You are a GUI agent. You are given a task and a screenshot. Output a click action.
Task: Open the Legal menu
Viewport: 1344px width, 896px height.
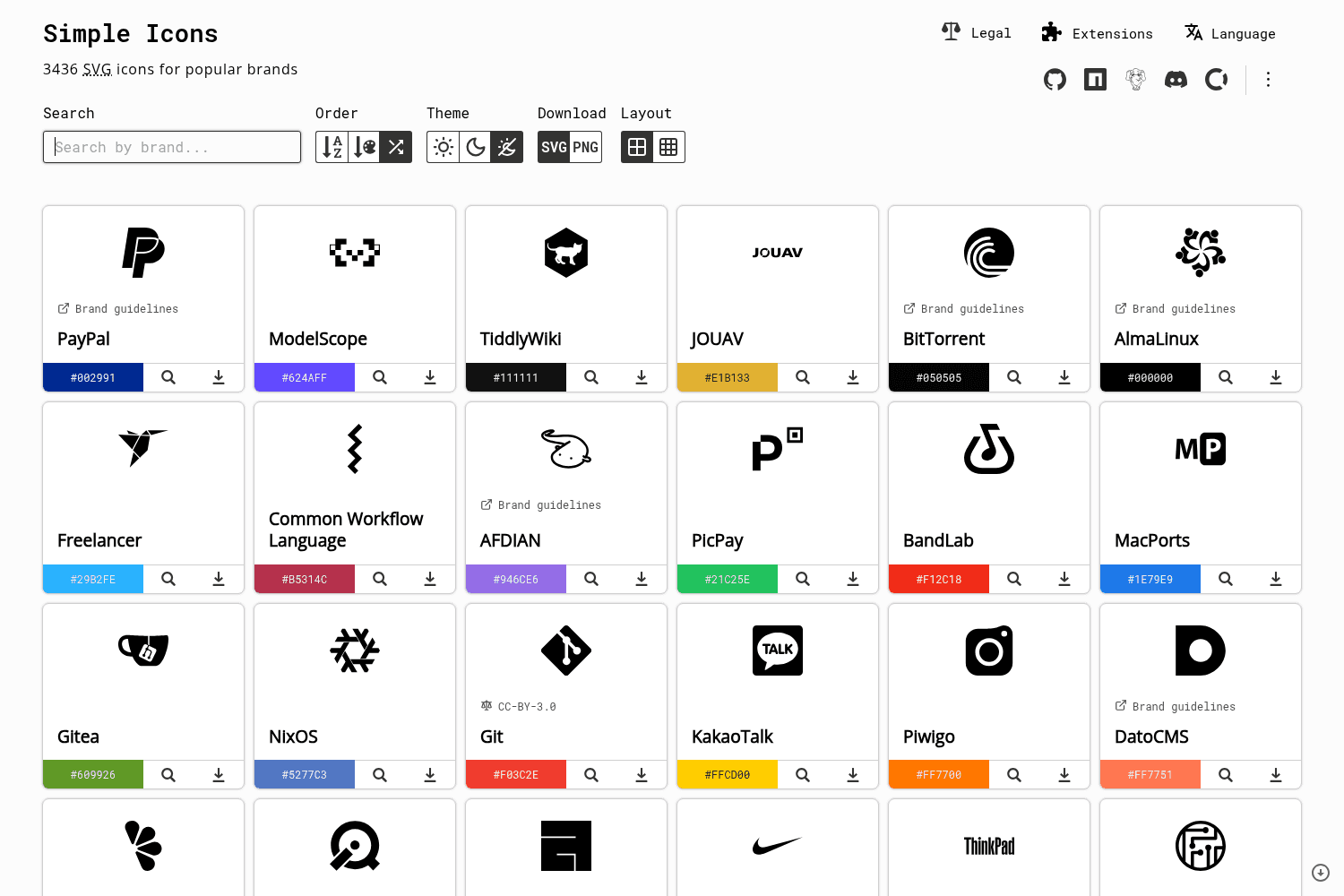coord(977,33)
